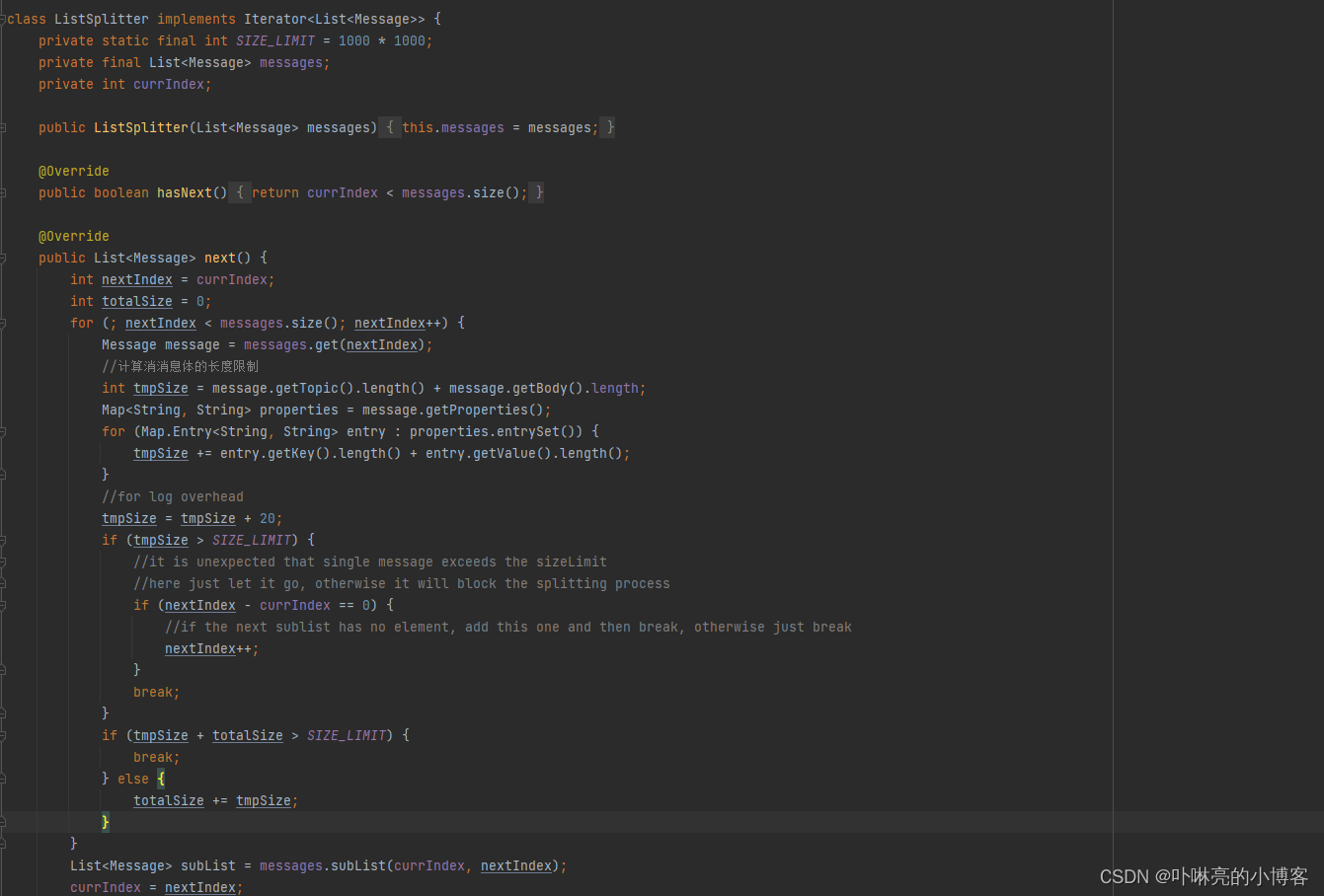Expand the '{' placeholder after hasNext()

point(239,192)
